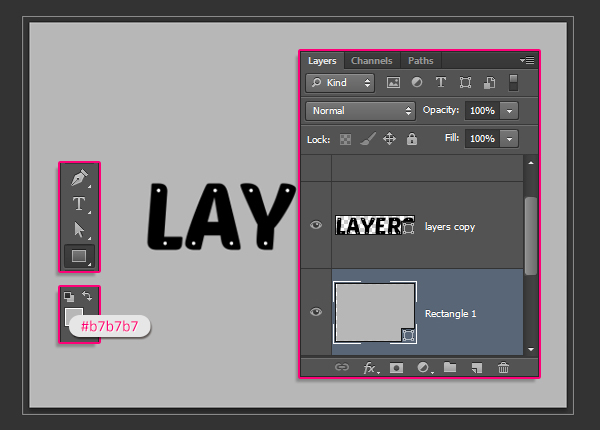Toggle the layer filtering switch
Screen dimensions: 600x430
(x=513, y=83)
